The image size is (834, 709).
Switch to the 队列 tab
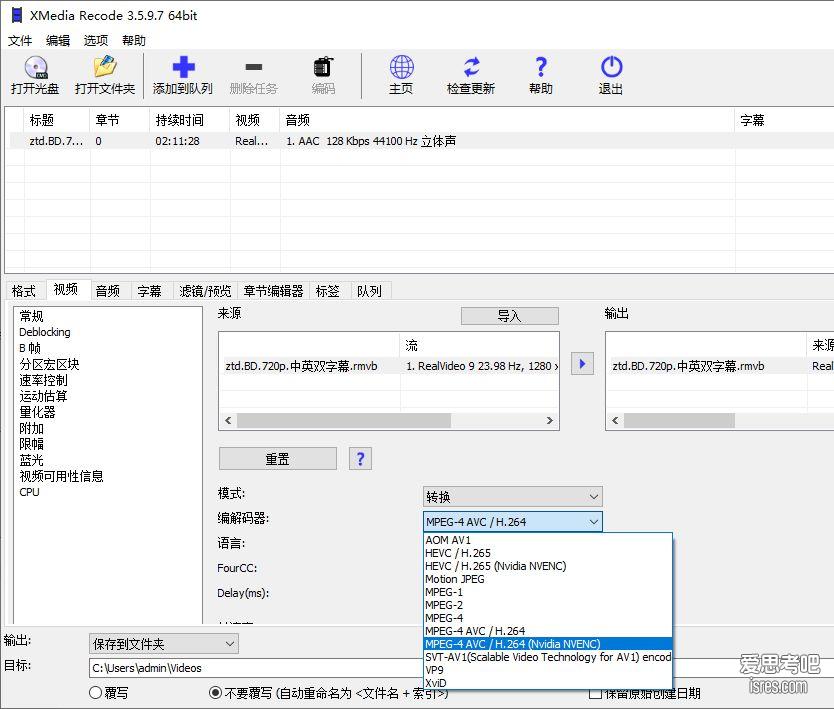coord(370,291)
